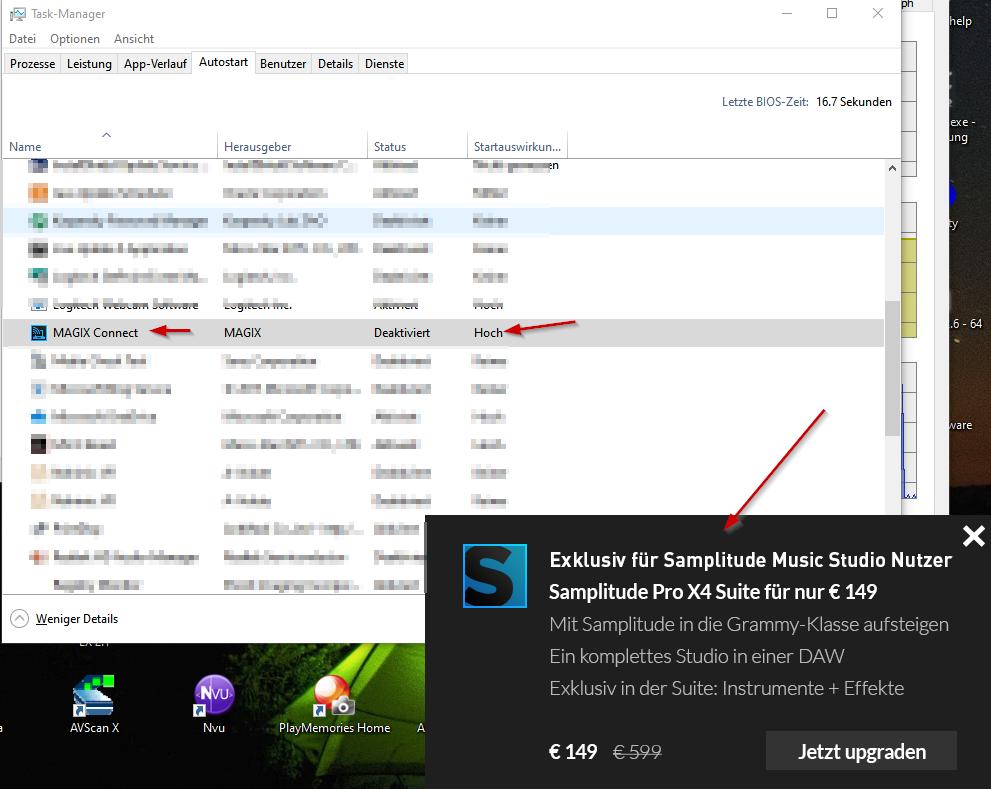Sort by the Startauswirkun... column header
This screenshot has height=789, width=991.
tap(517, 147)
